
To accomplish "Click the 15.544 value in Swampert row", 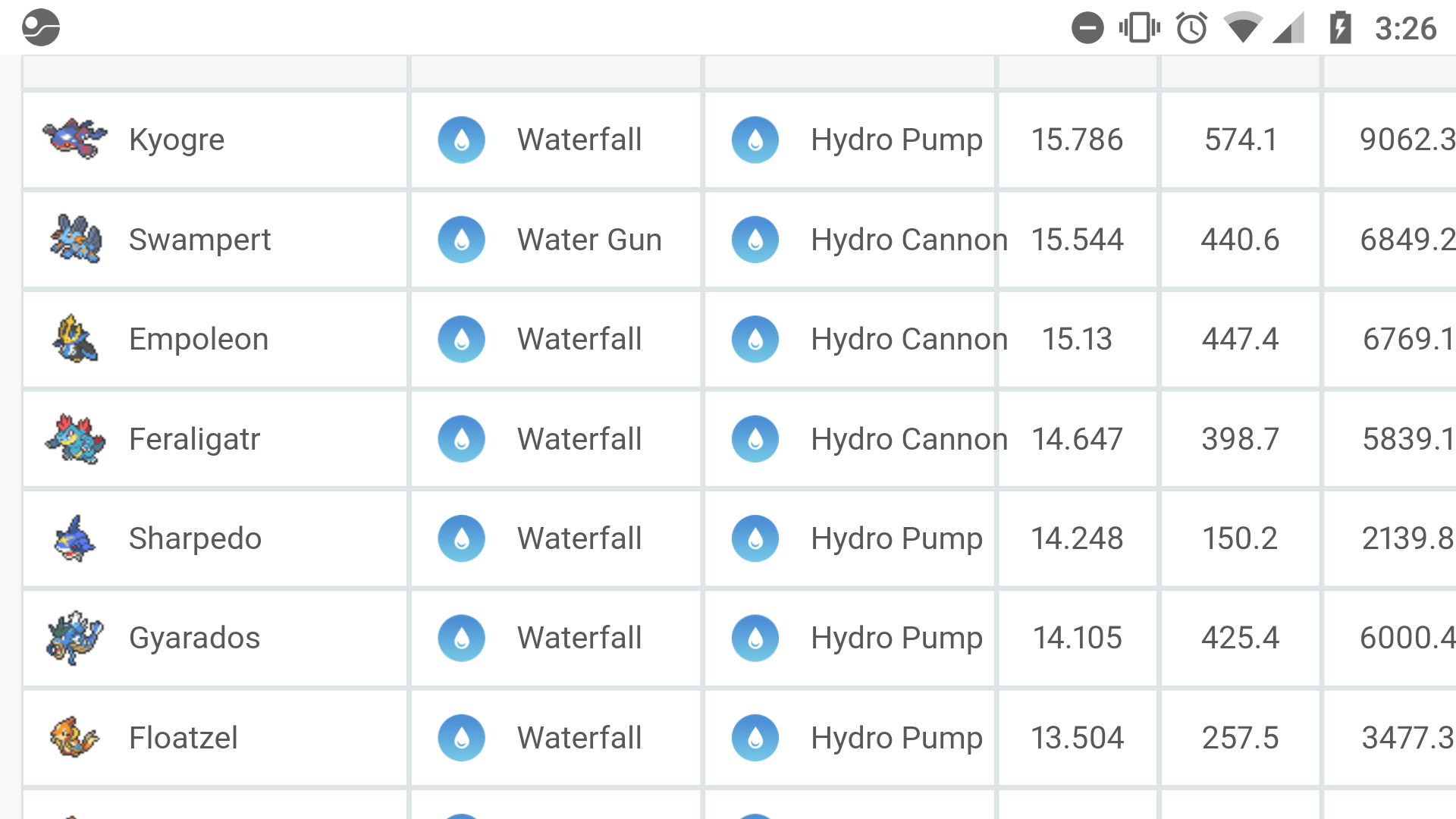I will click(1077, 240).
